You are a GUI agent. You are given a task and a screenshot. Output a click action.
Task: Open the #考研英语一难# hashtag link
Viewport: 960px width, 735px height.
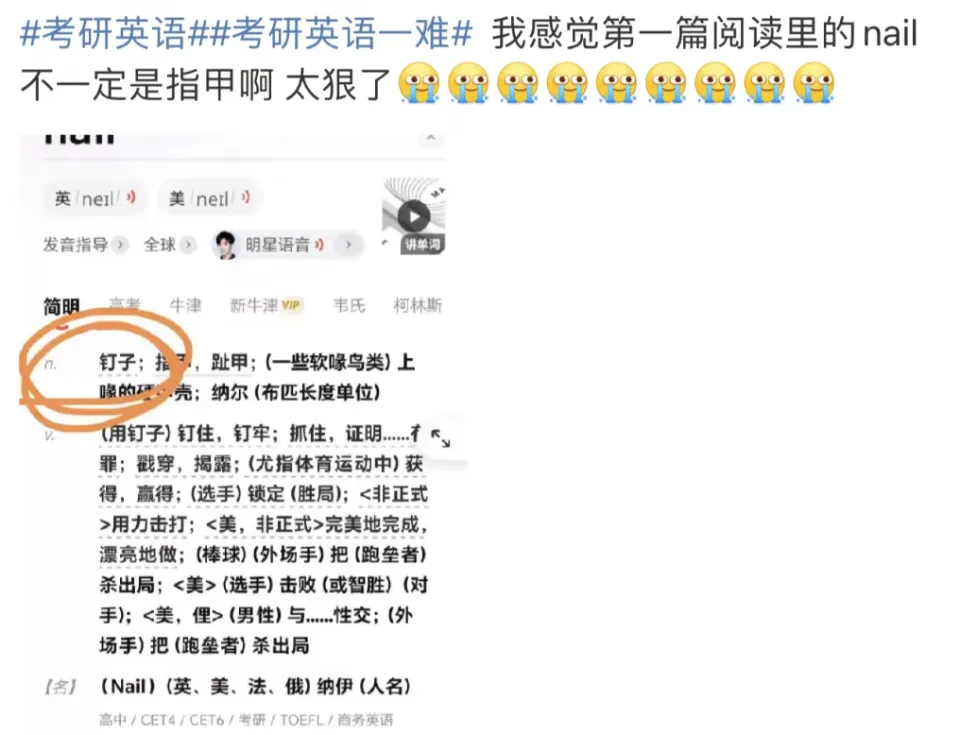[341, 32]
